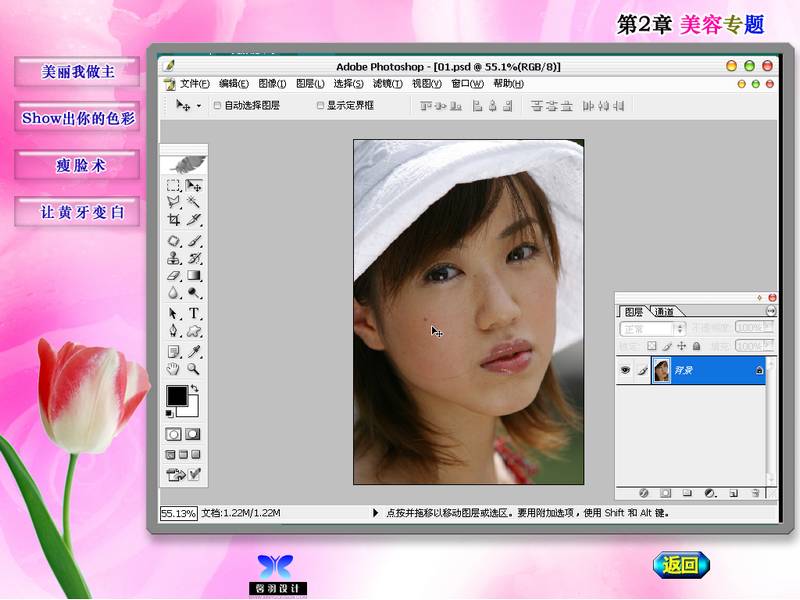Open the 图像(I) menu
Image resolution: width=800 pixels, height=600 pixels.
coord(272,84)
